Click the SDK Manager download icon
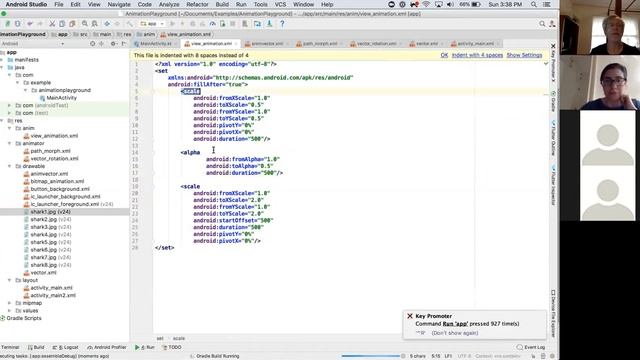640x360 pixels. 269,24
